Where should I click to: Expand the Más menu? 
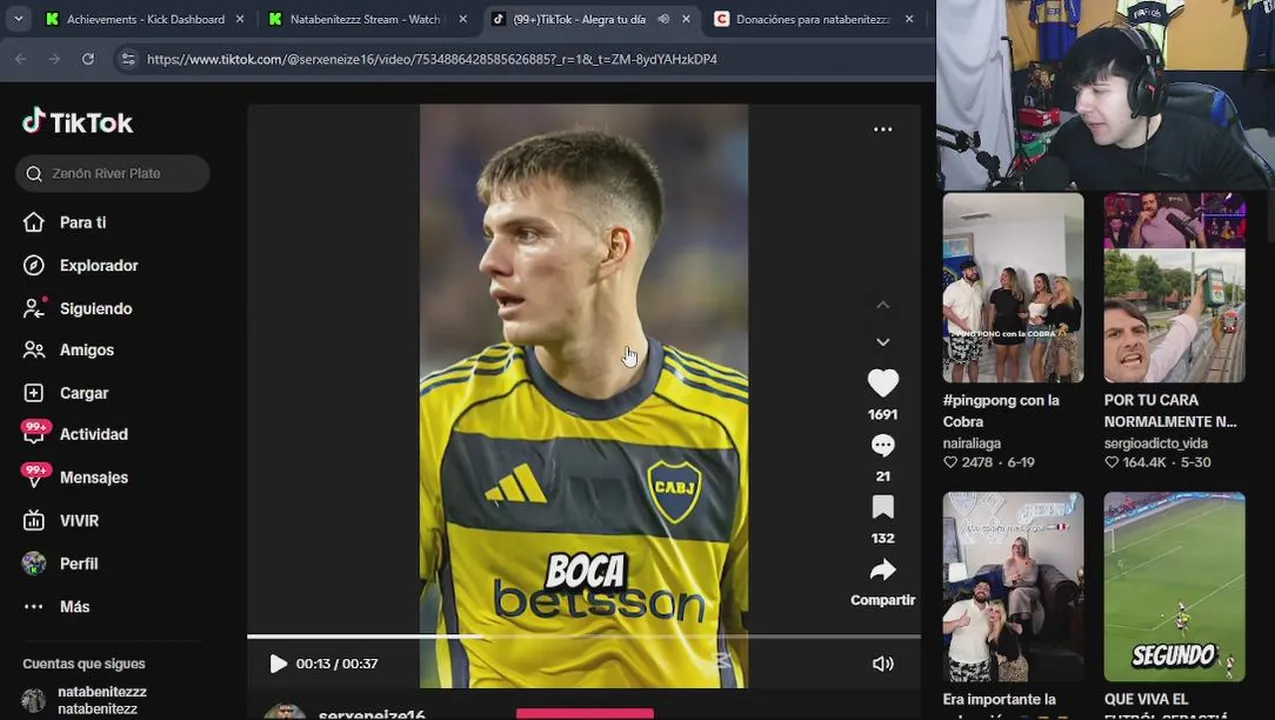[57, 606]
